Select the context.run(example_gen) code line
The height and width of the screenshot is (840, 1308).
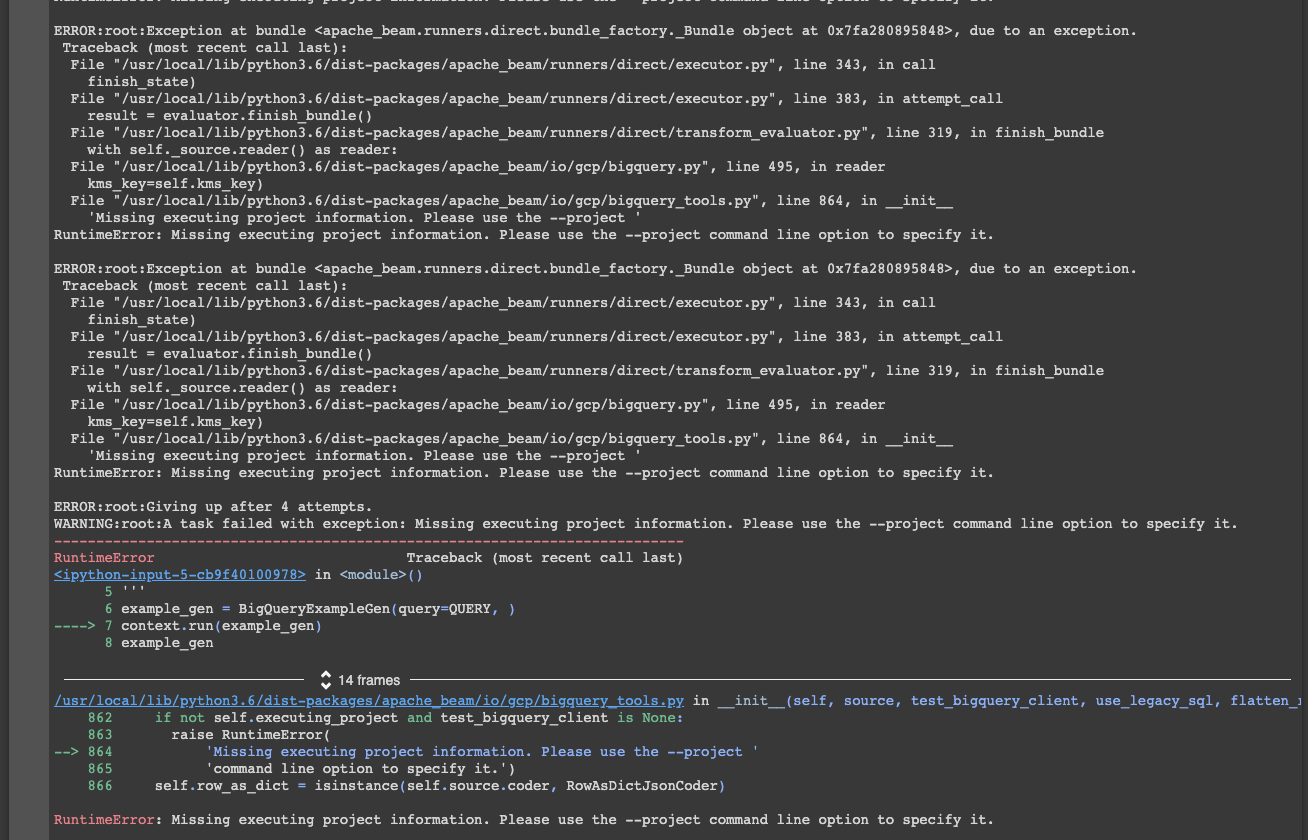[x=222, y=625]
